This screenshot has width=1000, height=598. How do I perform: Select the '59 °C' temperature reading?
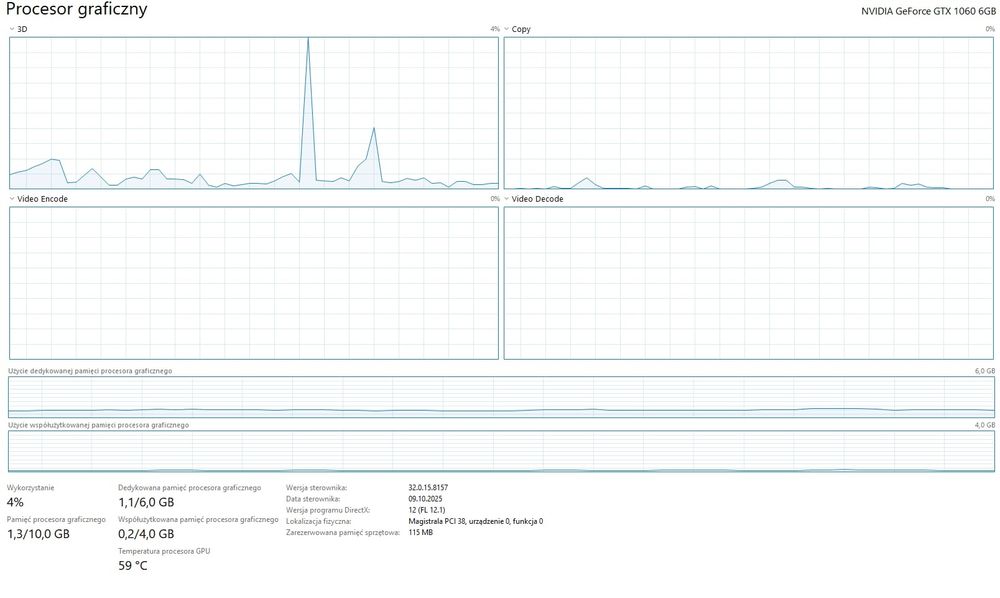pos(133,566)
